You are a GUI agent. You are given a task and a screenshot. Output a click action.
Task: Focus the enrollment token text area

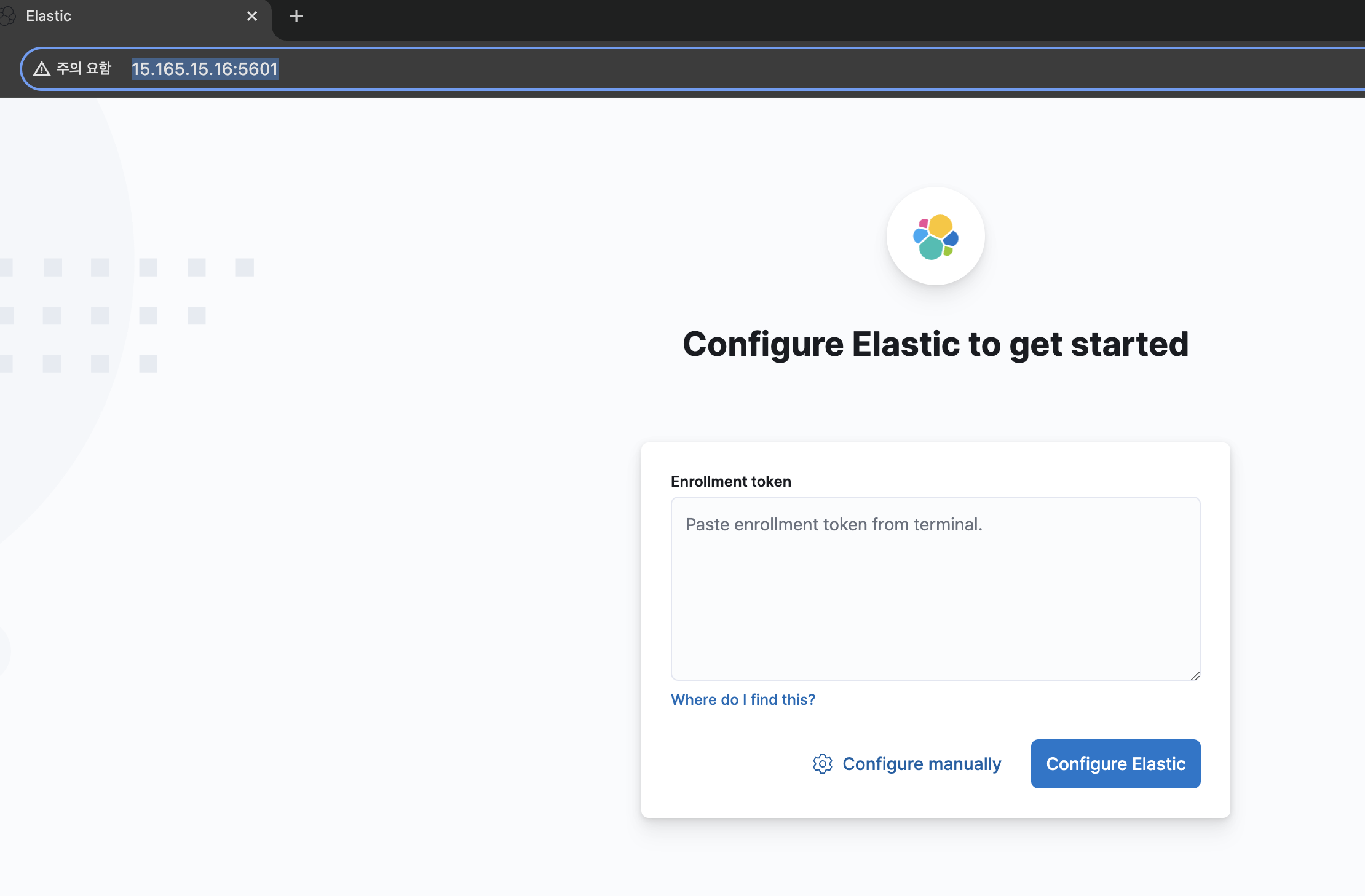[x=935, y=602]
